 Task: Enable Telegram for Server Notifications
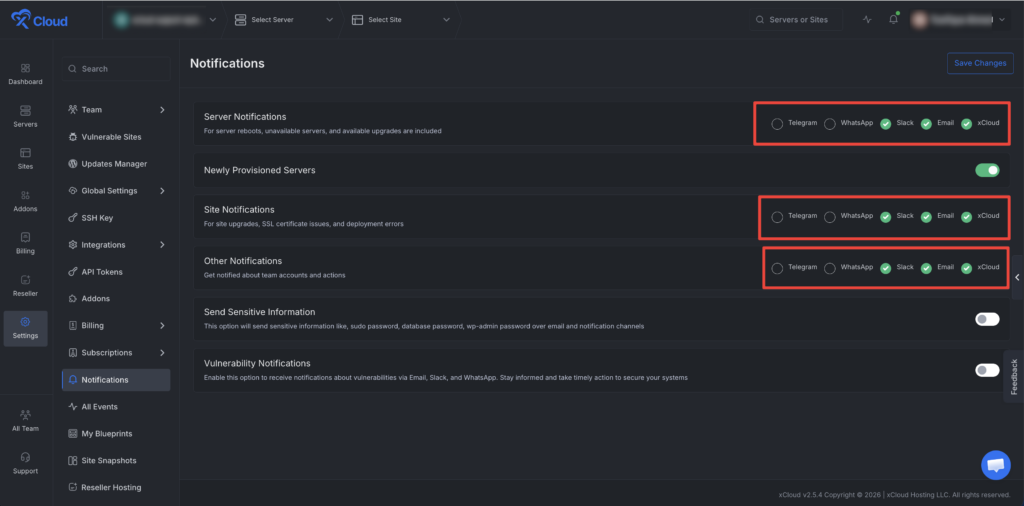point(777,124)
